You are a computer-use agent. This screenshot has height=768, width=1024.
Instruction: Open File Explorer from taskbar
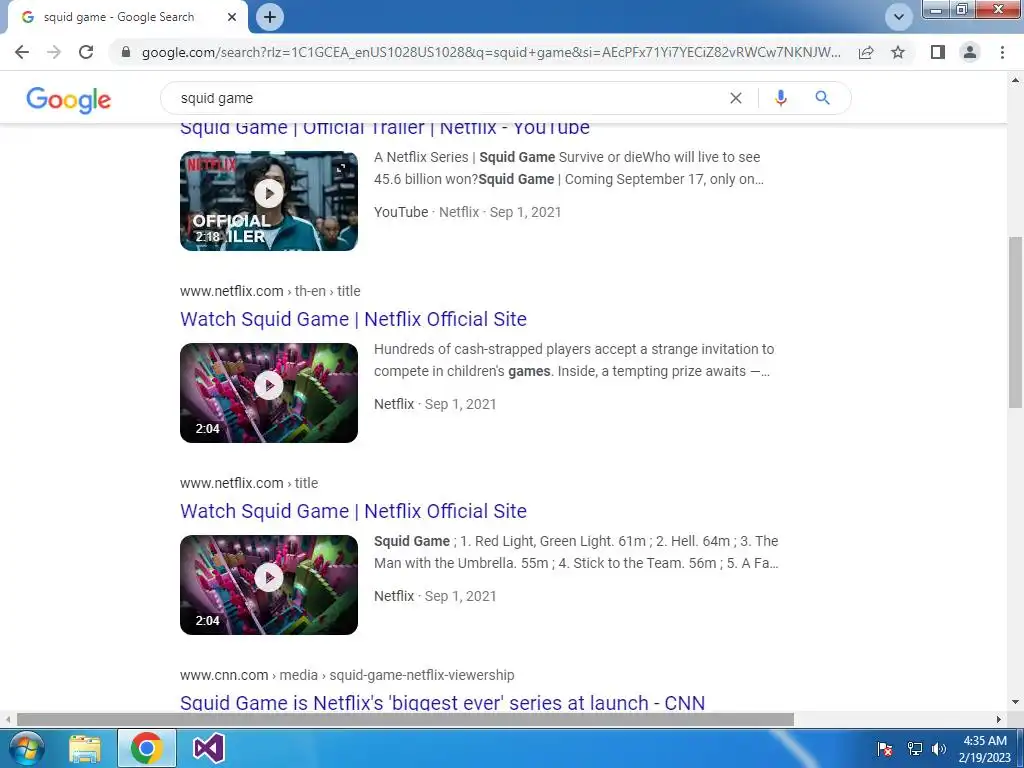tap(86, 748)
